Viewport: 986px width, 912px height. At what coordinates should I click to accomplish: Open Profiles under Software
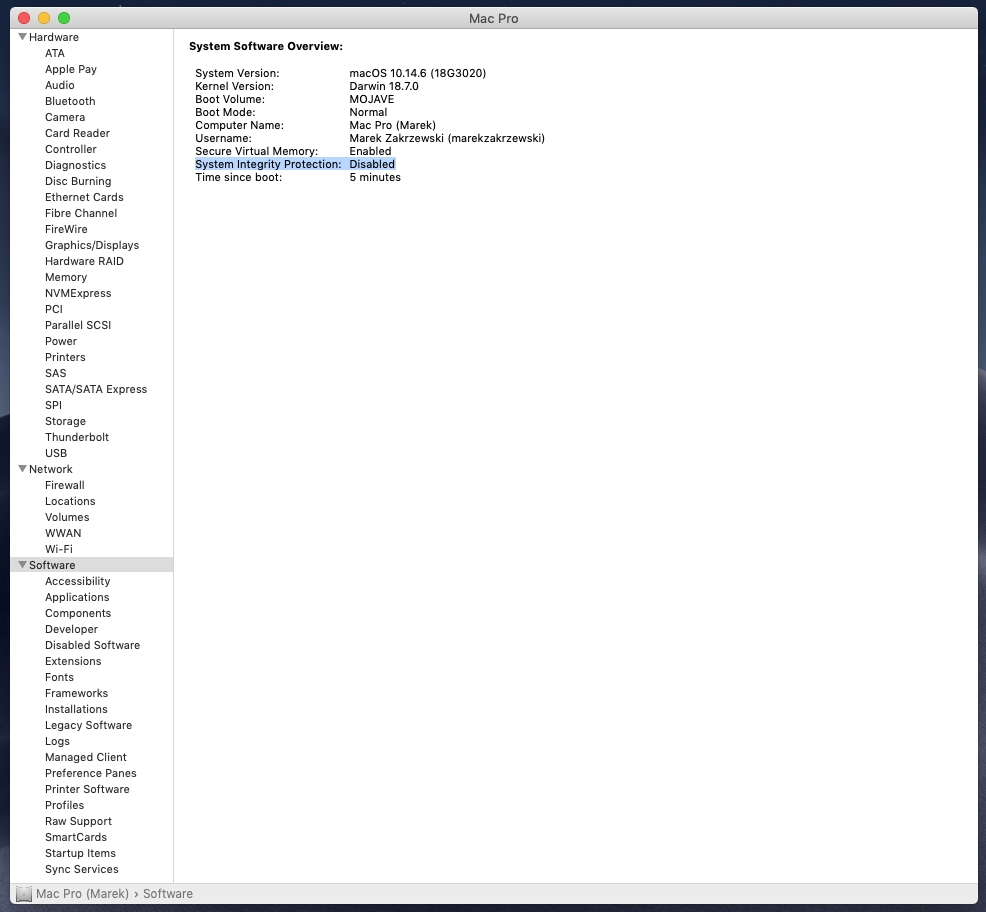coord(64,805)
